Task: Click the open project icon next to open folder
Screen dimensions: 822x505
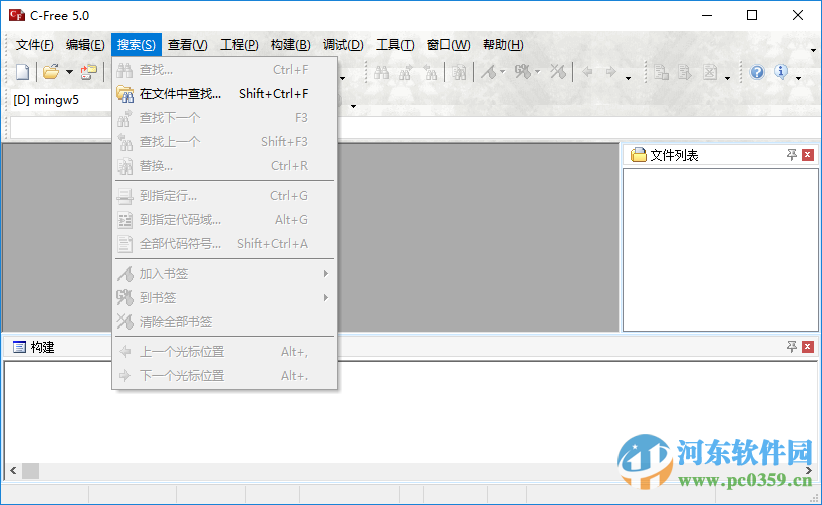Action: [x=89, y=72]
